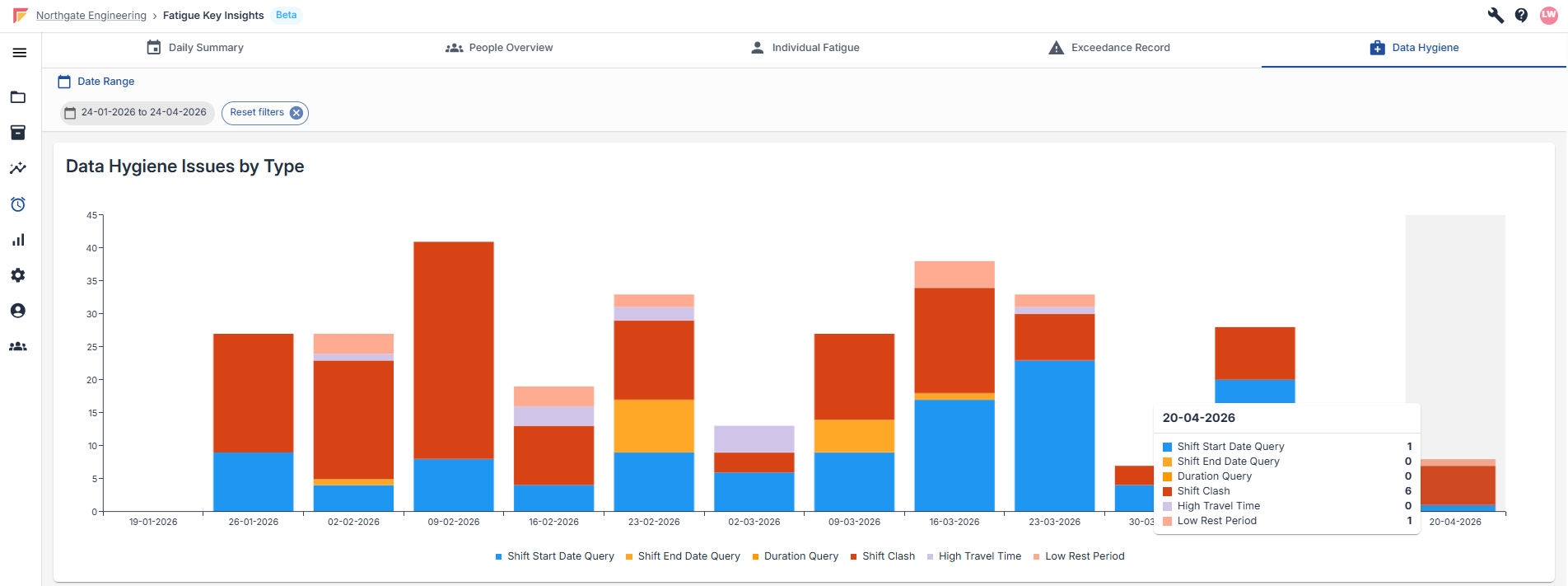Click the 16-03-2026 Low Rest Period segment
The image size is (1568, 586).
click(954, 274)
